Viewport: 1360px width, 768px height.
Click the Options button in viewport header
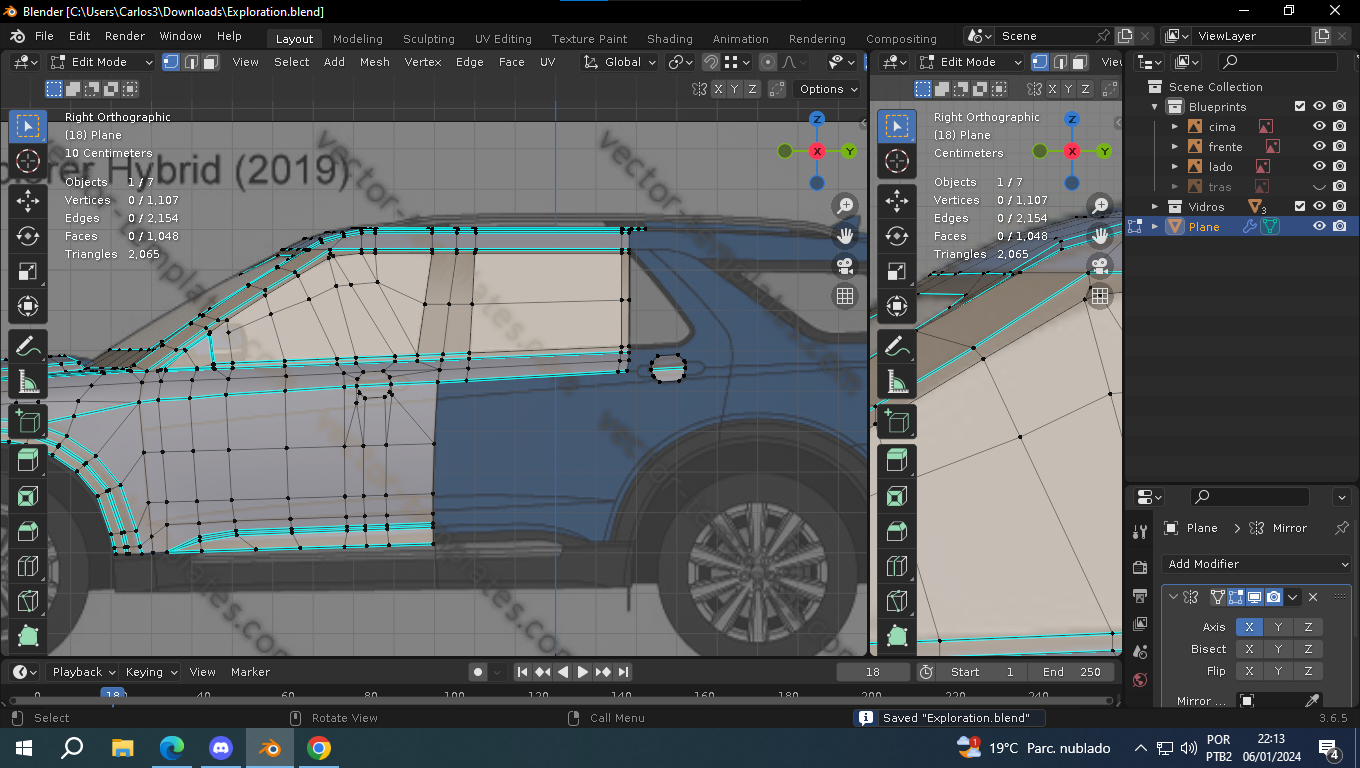(x=827, y=89)
